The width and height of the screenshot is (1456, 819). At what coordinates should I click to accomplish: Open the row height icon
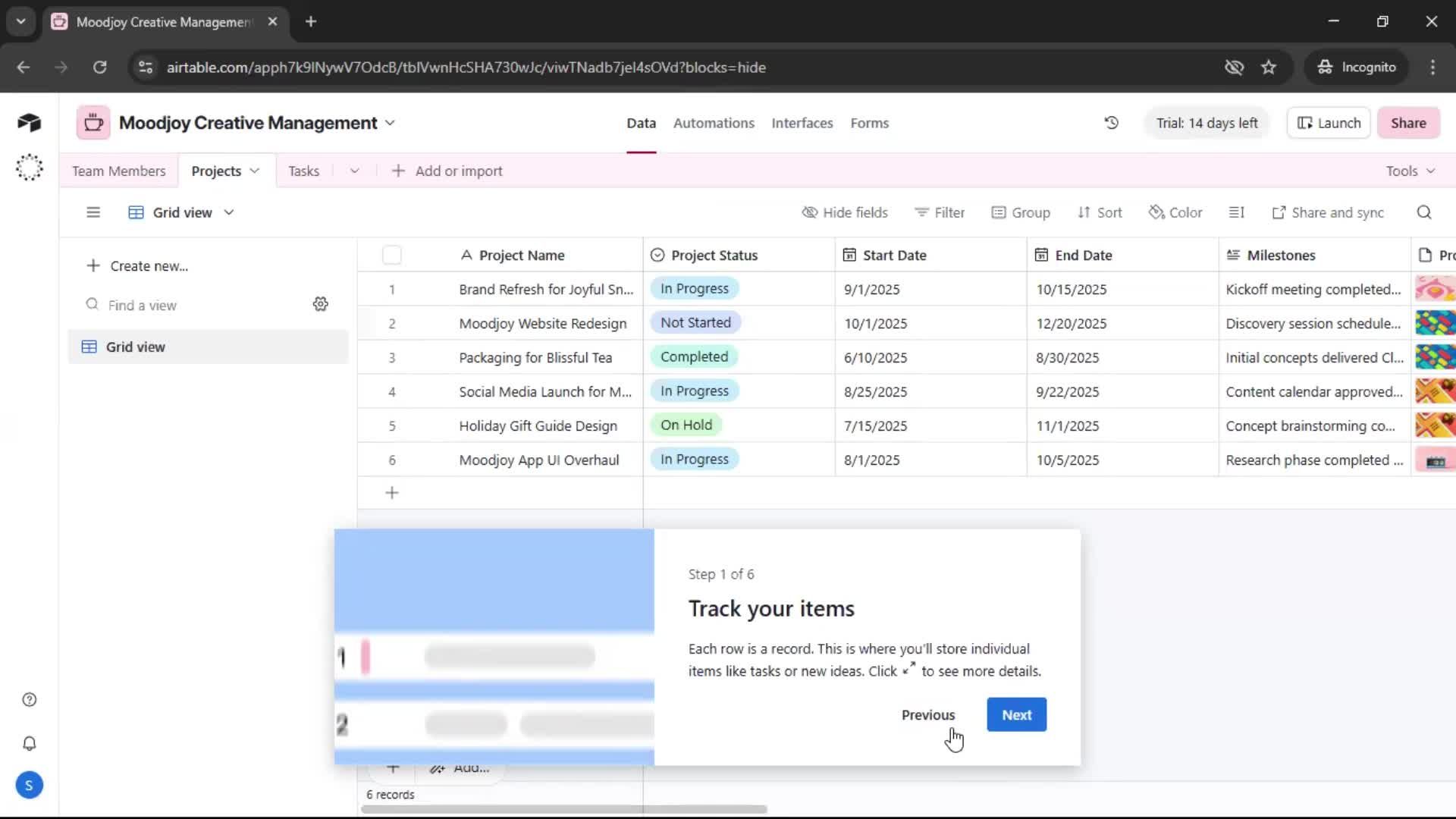[1236, 213]
